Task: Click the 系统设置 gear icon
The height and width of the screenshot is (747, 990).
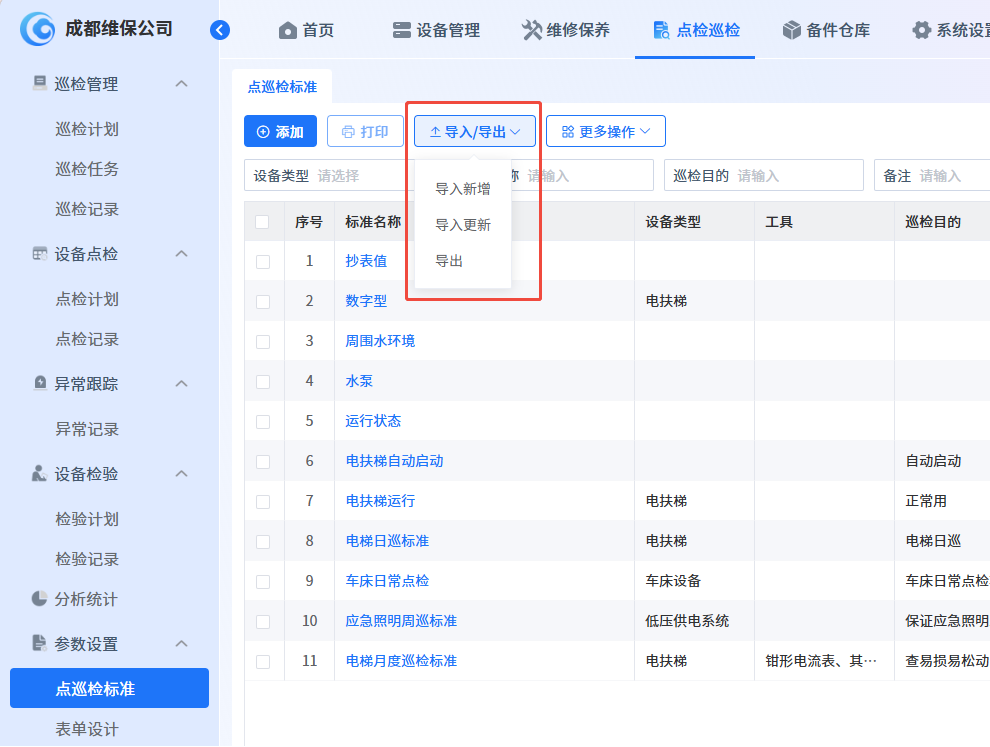Action: pos(921,30)
